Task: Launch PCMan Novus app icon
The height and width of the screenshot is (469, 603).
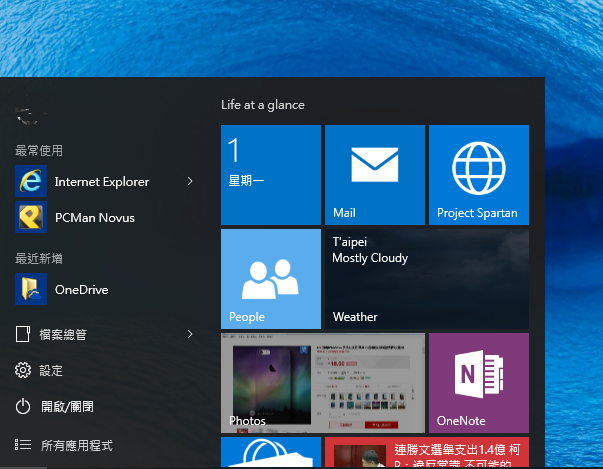Action: [31, 217]
